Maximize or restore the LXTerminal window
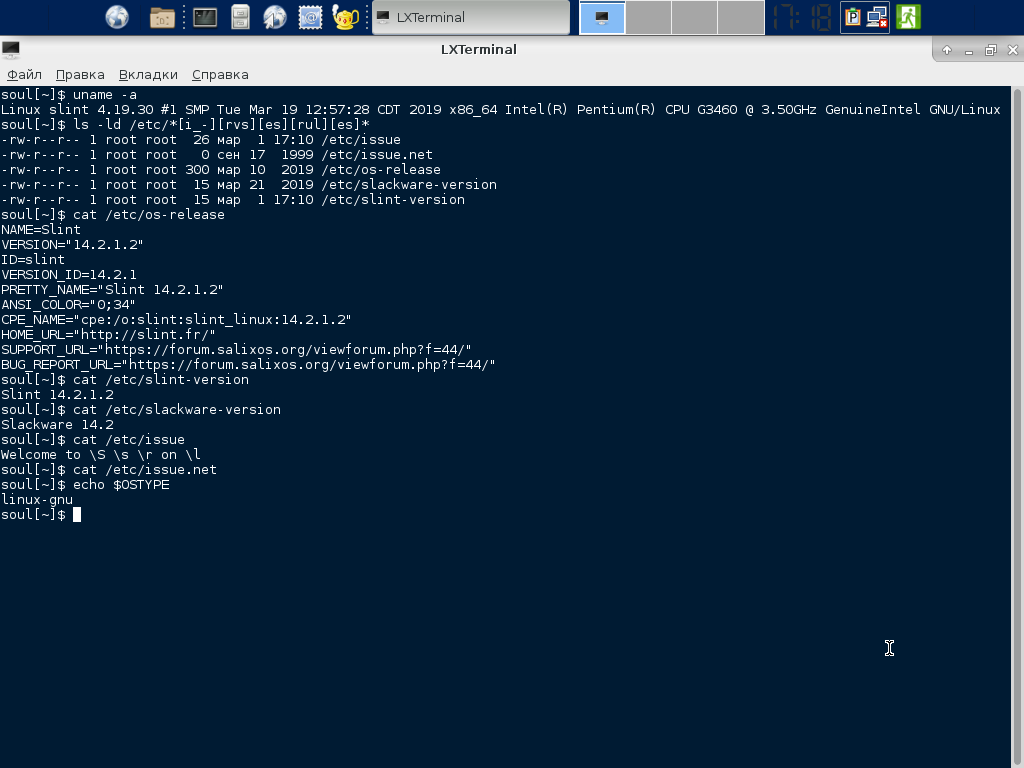 click(x=991, y=50)
